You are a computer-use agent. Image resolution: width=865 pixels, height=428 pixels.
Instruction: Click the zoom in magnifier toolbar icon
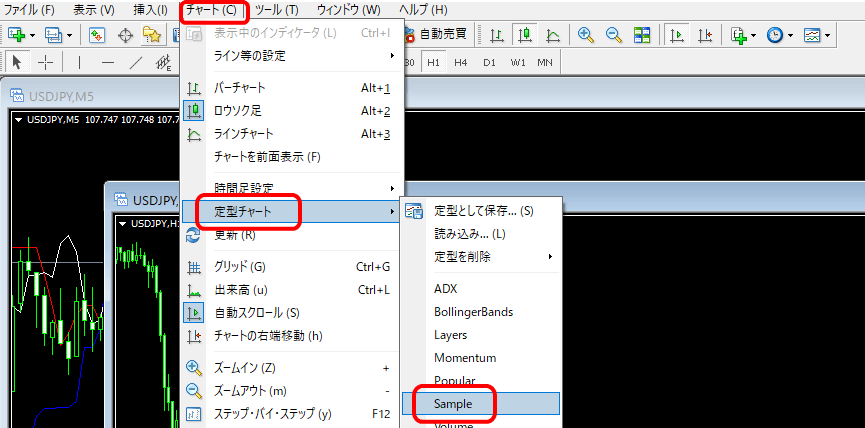tap(586, 35)
